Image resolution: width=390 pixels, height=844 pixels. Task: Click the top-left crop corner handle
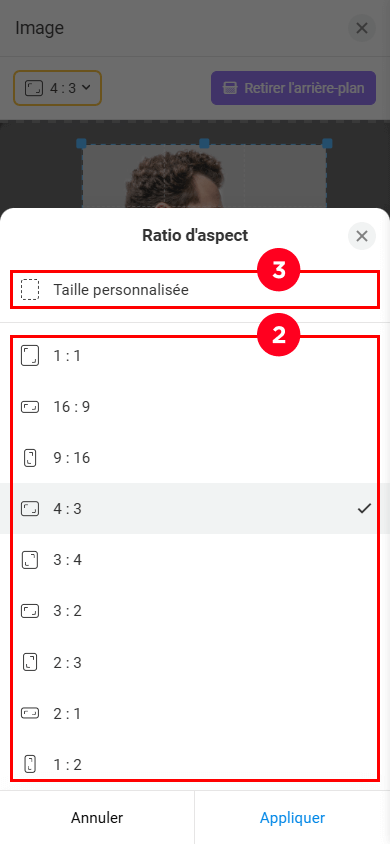(81, 143)
